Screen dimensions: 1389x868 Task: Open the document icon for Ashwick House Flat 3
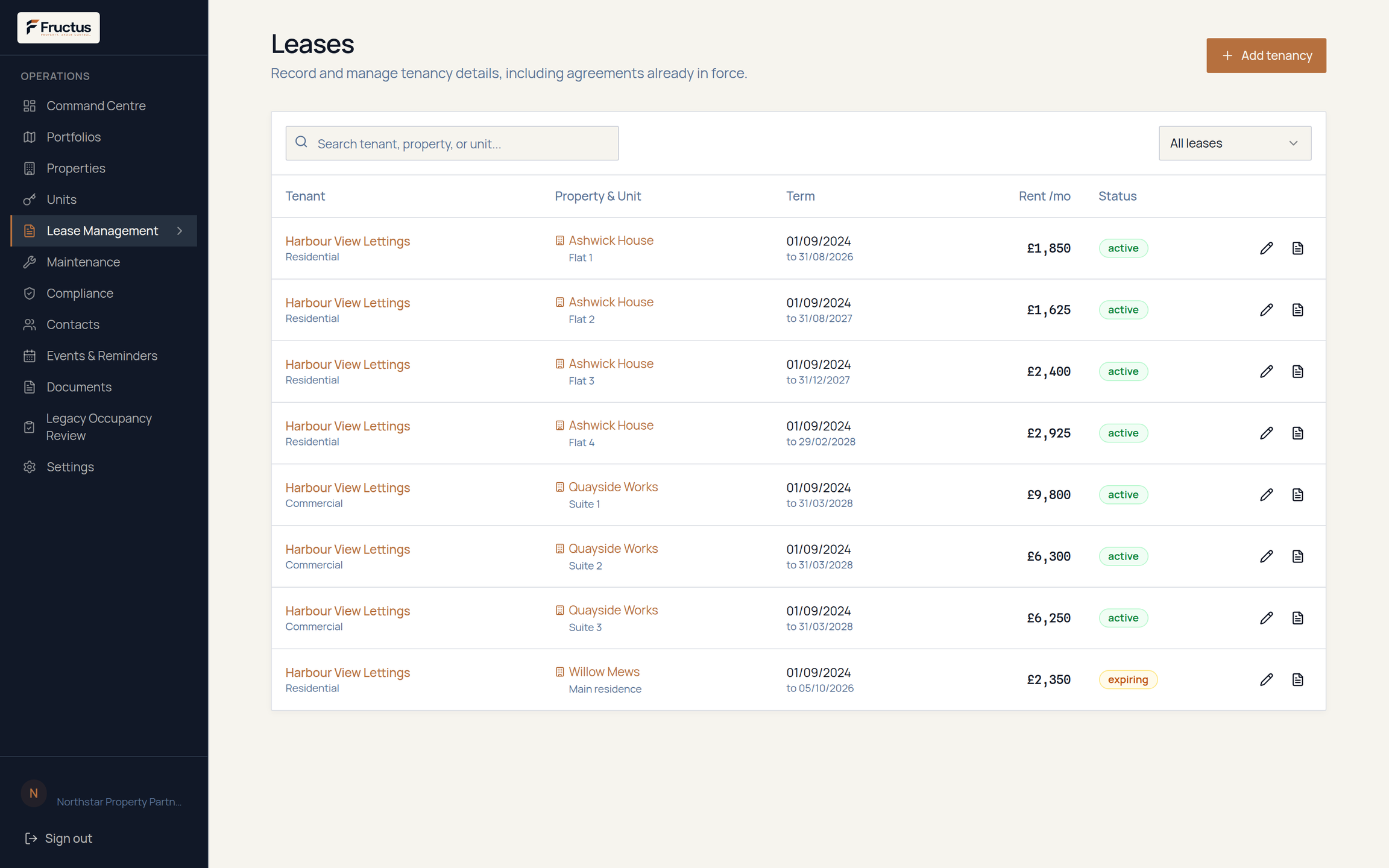(x=1297, y=371)
